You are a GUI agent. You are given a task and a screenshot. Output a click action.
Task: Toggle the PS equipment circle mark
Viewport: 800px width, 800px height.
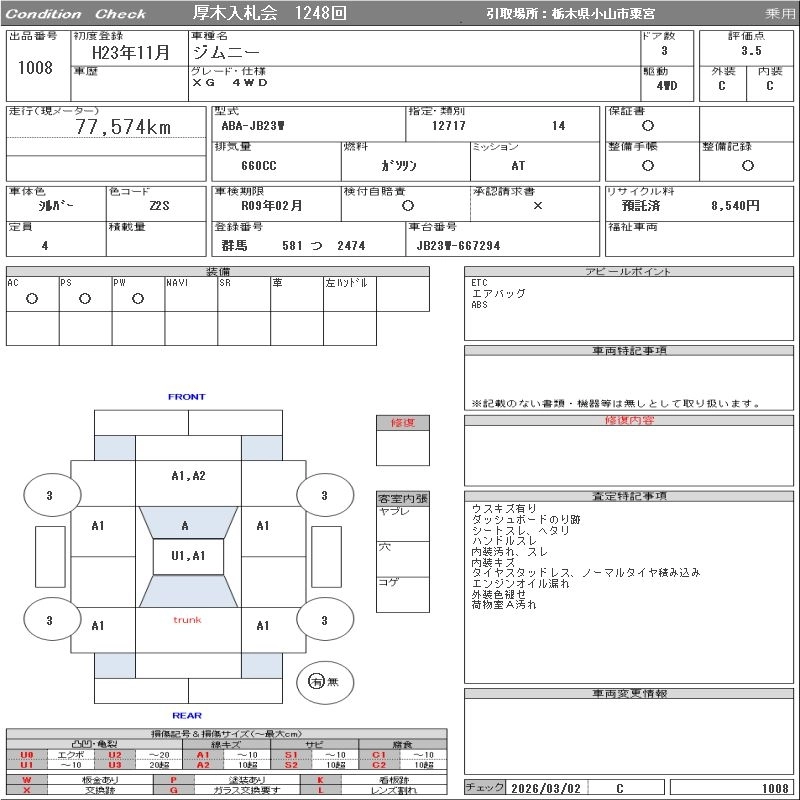(84, 298)
